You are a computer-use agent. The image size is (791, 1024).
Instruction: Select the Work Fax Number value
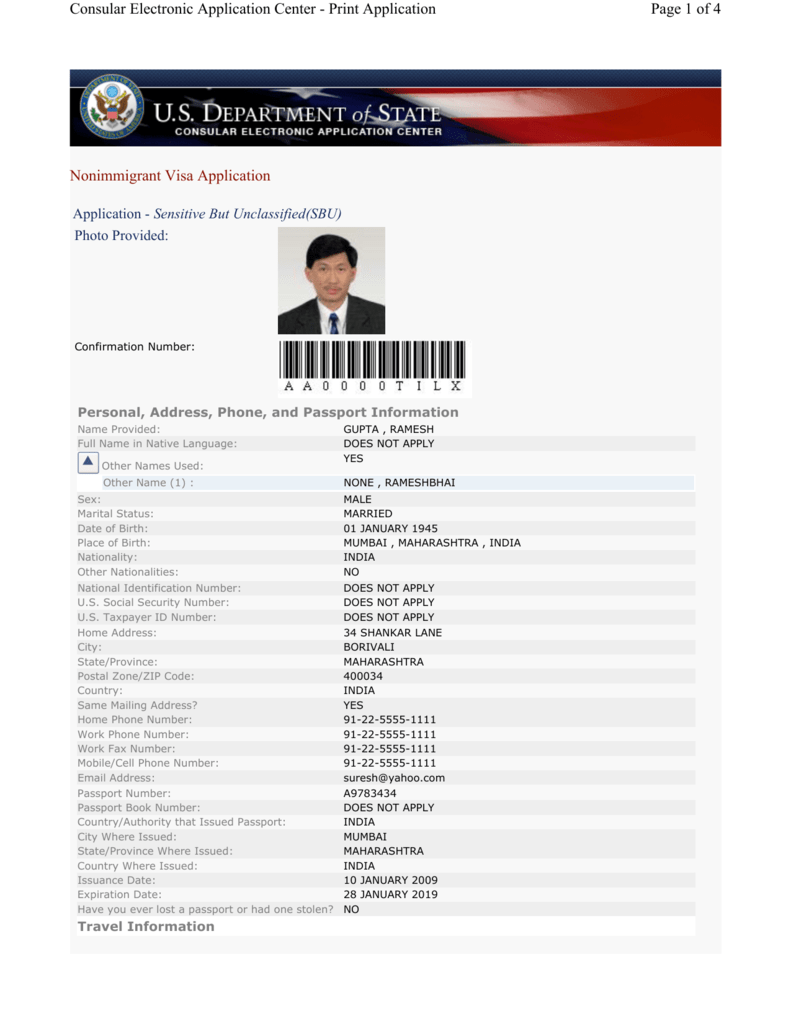point(389,748)
